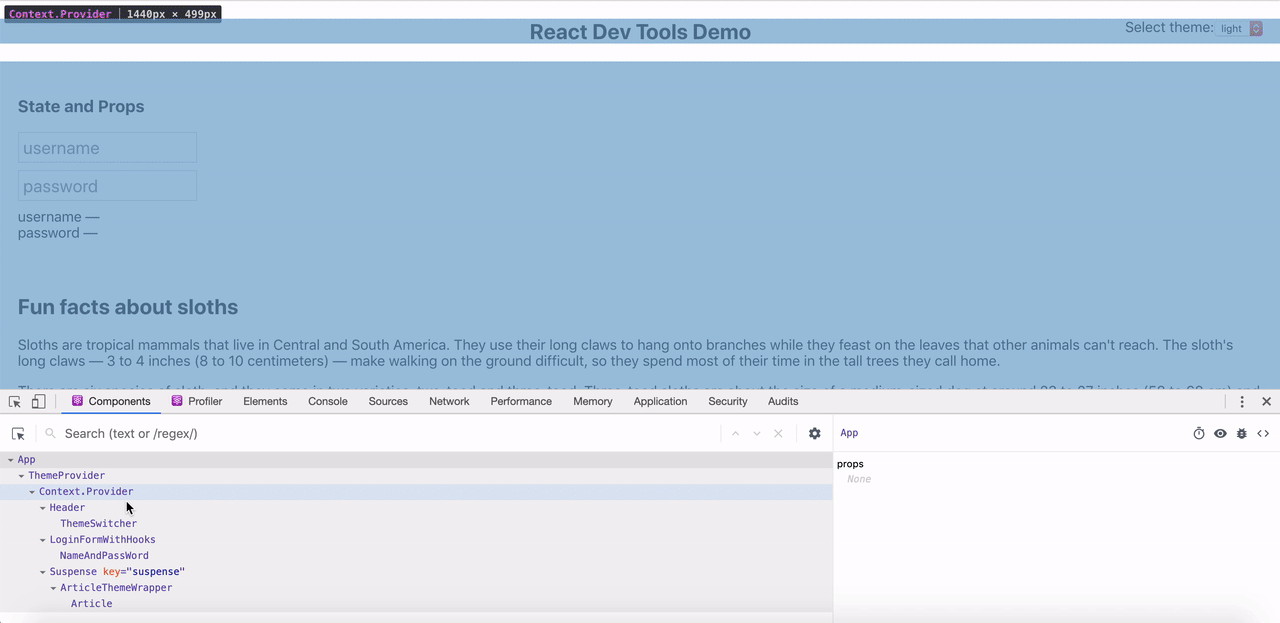
Task: Log component data with bug icon
Action: click(x=1242, y=434)
